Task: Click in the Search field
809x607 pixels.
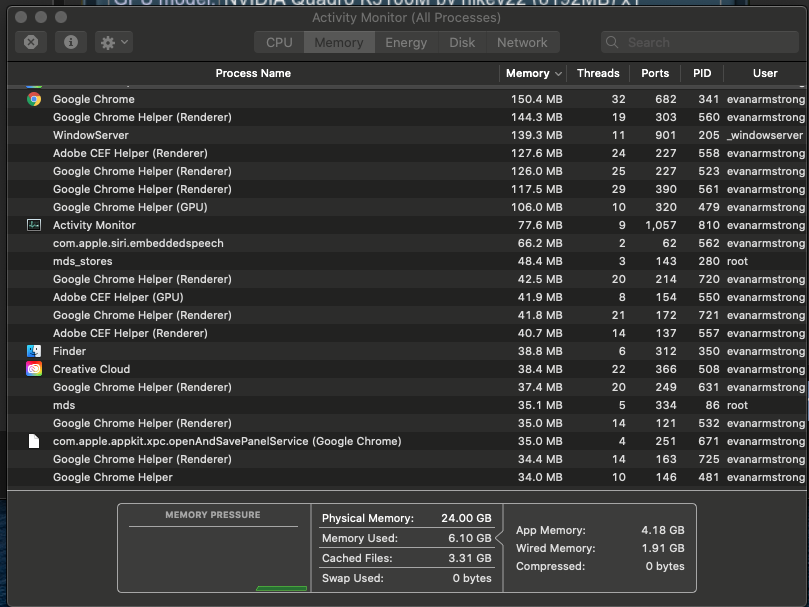Action: [x=700, y=42]
